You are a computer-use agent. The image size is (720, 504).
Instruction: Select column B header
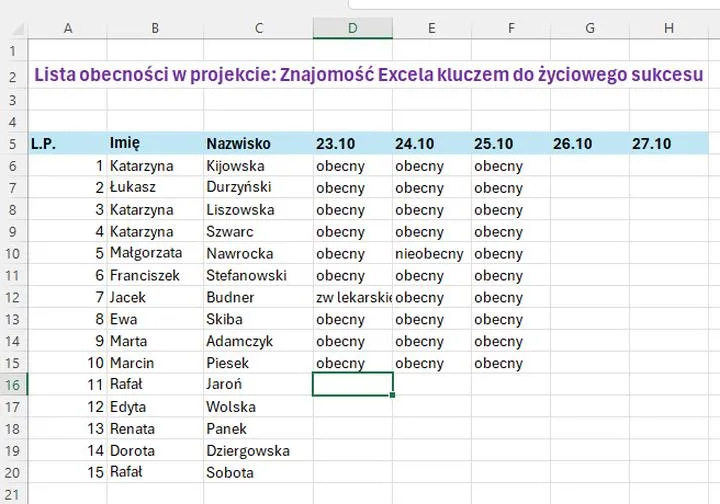[x=155, y=28]
